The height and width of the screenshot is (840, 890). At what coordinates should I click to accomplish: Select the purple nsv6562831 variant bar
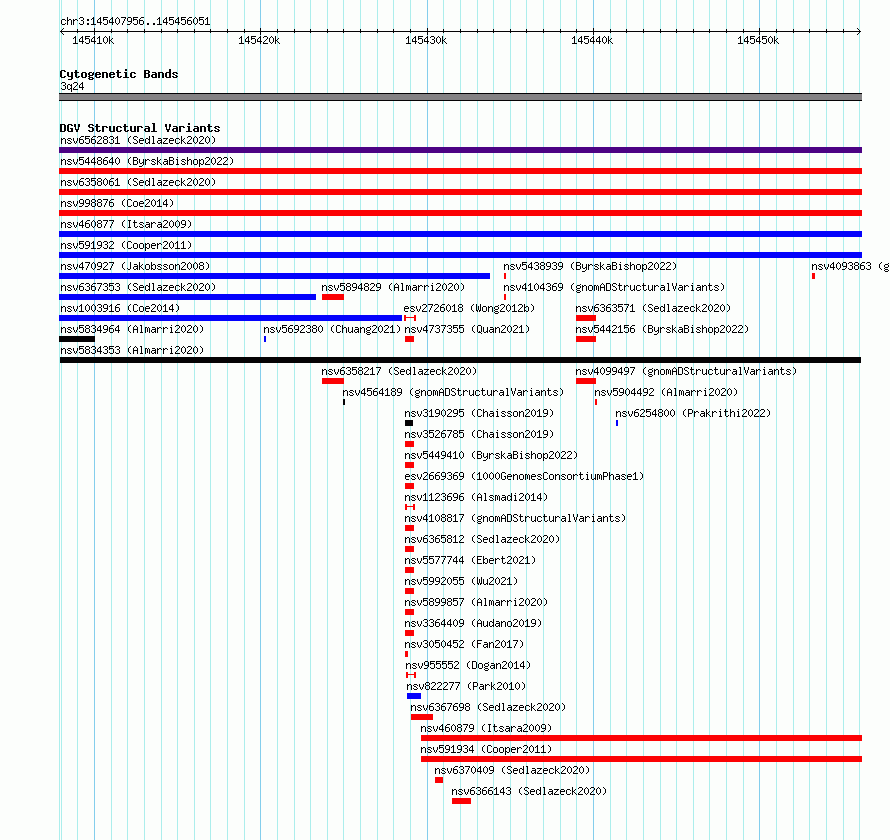click(x=460, y=150)
